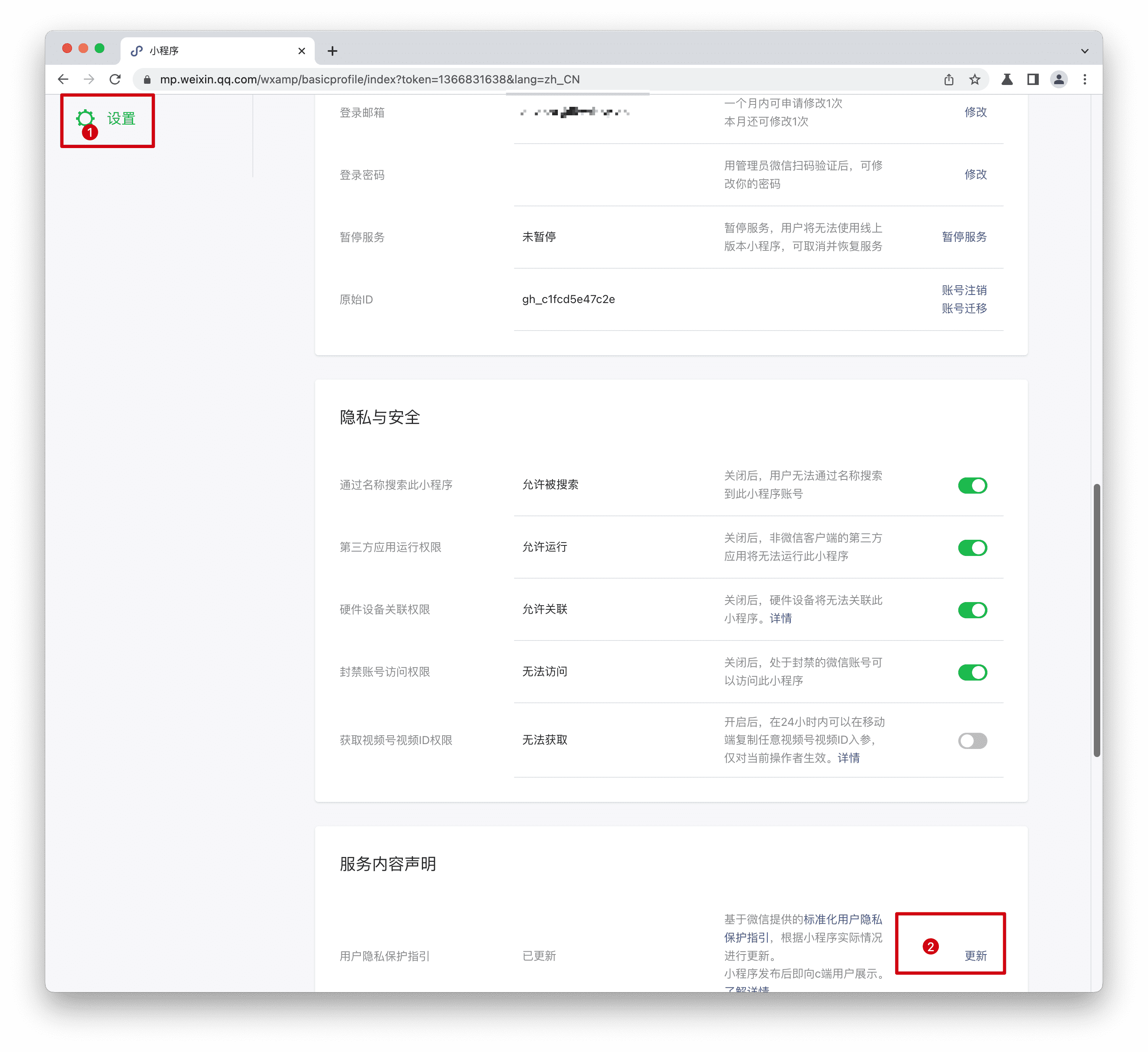Click 更新 for 用户隐私保护指引
The image size is (1148, 1052).
coord(975,956)
